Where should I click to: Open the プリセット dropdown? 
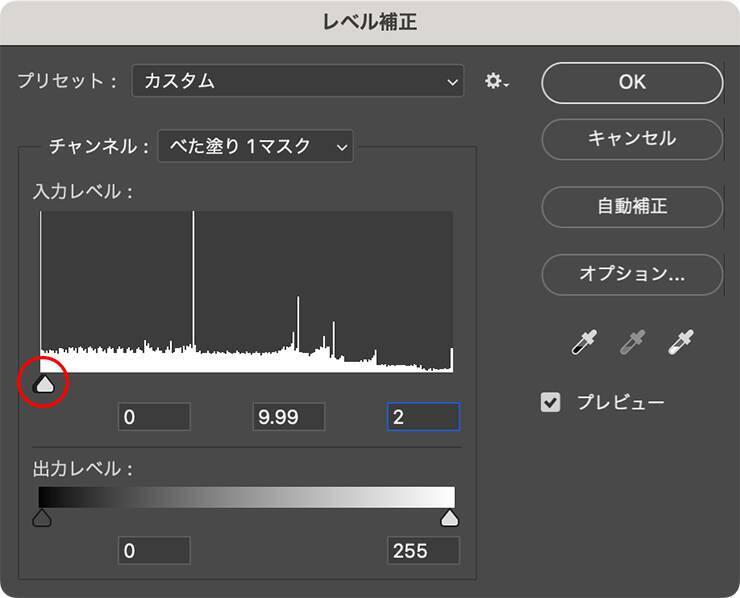click(297, 82)
